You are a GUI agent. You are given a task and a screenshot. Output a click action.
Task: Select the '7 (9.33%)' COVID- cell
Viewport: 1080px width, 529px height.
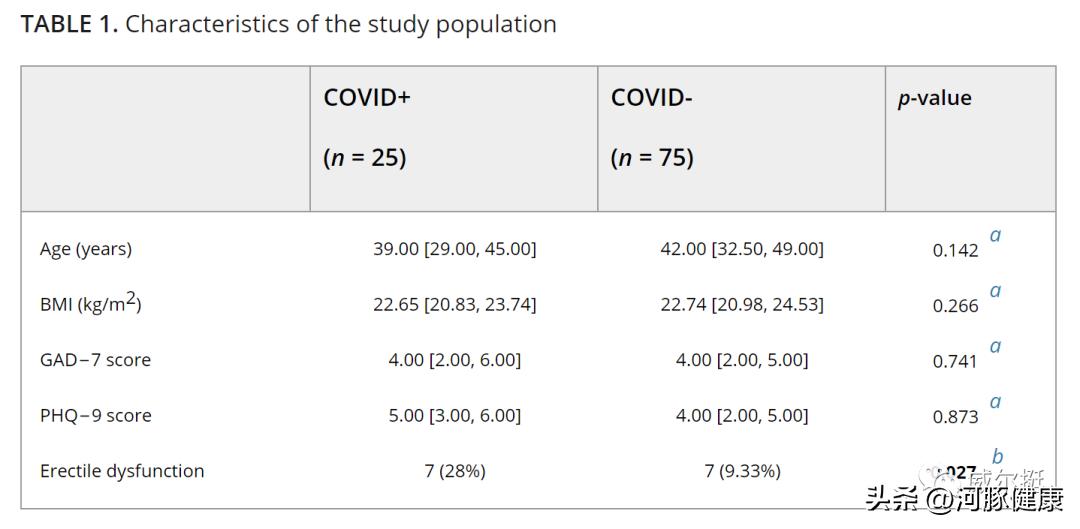[x=742, y=471]
